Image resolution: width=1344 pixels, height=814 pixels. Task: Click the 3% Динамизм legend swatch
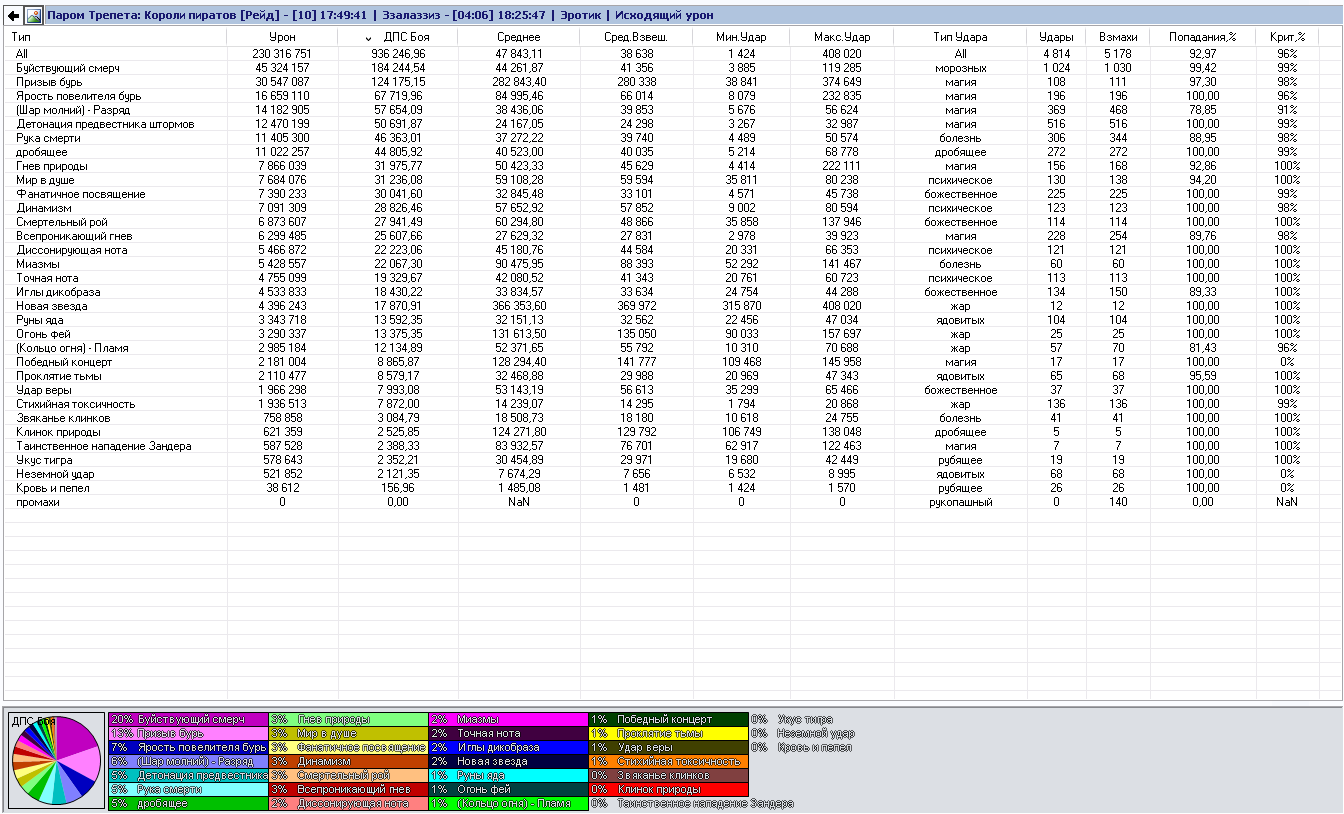348,761
